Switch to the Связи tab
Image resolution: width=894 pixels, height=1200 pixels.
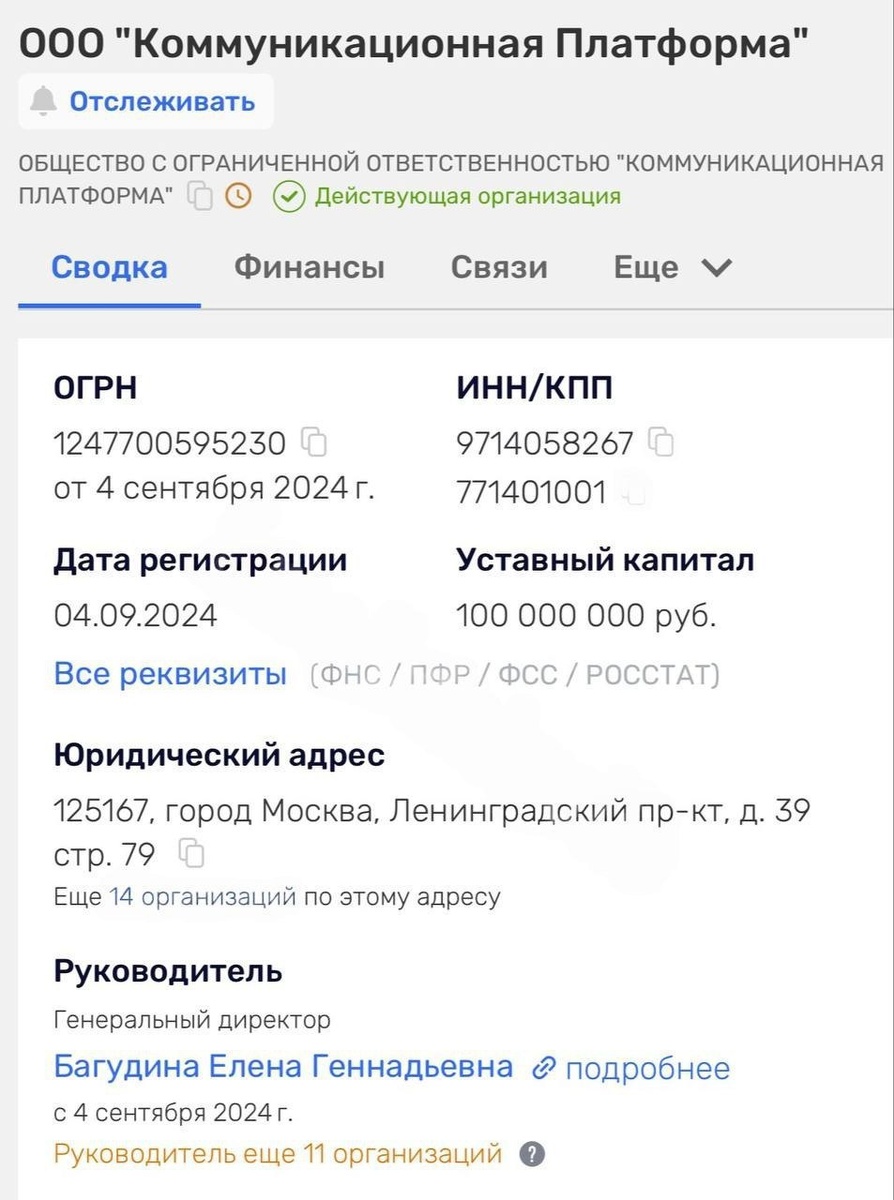pos(499,266)
